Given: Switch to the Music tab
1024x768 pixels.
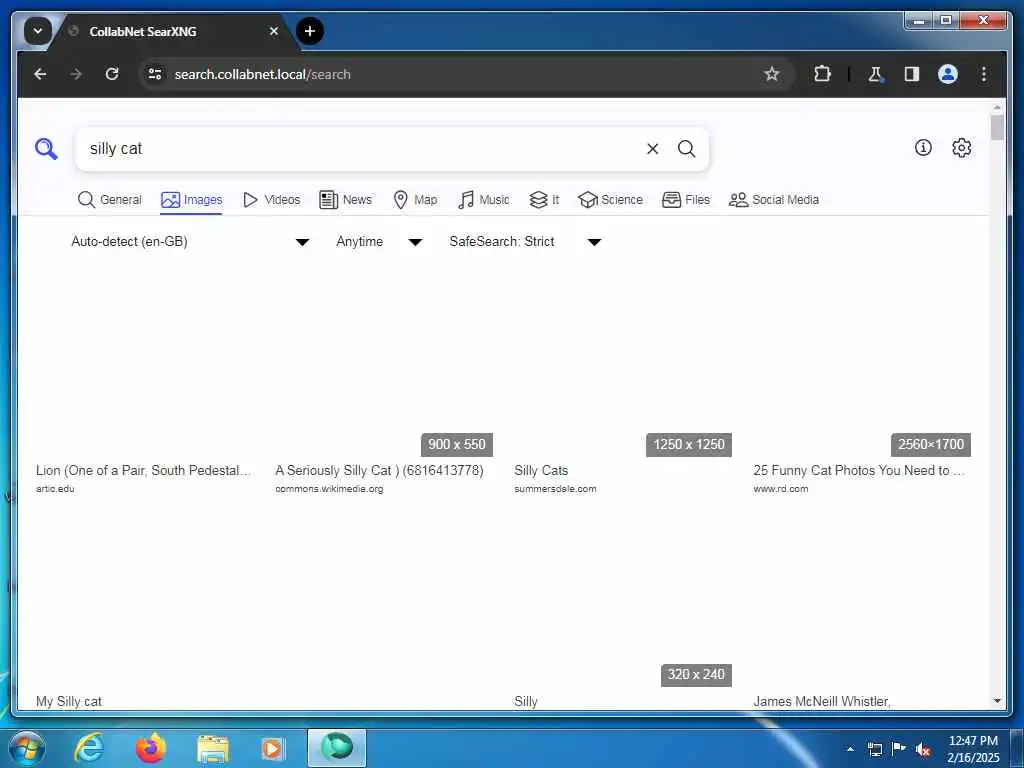Looking at the screenshot, I should 484,199.
